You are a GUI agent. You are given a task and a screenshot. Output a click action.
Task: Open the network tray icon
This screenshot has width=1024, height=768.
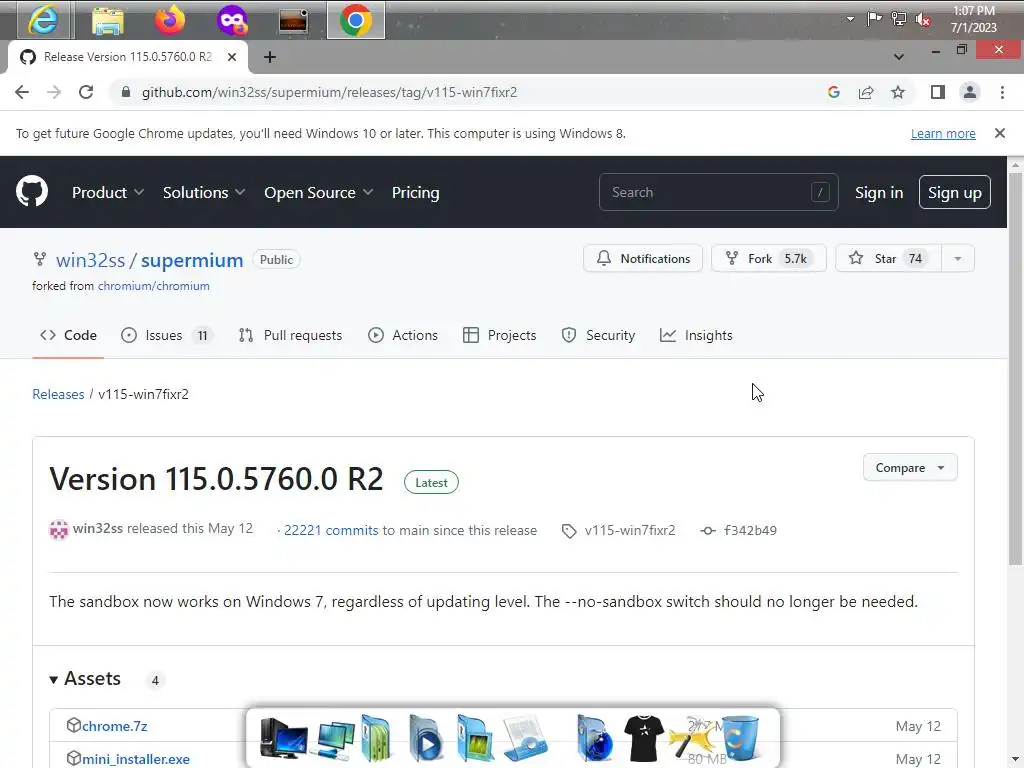click(x=899, y=19)
